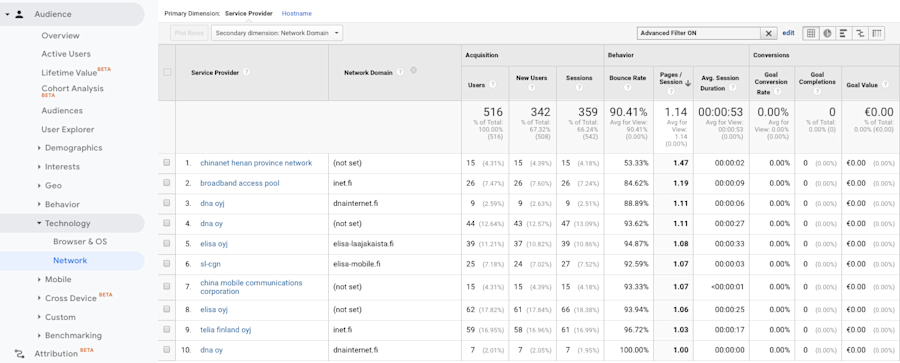900x363 pixels.
Task: Click the Attribution icon in sidebar
Action: click(x=20, y=354)
